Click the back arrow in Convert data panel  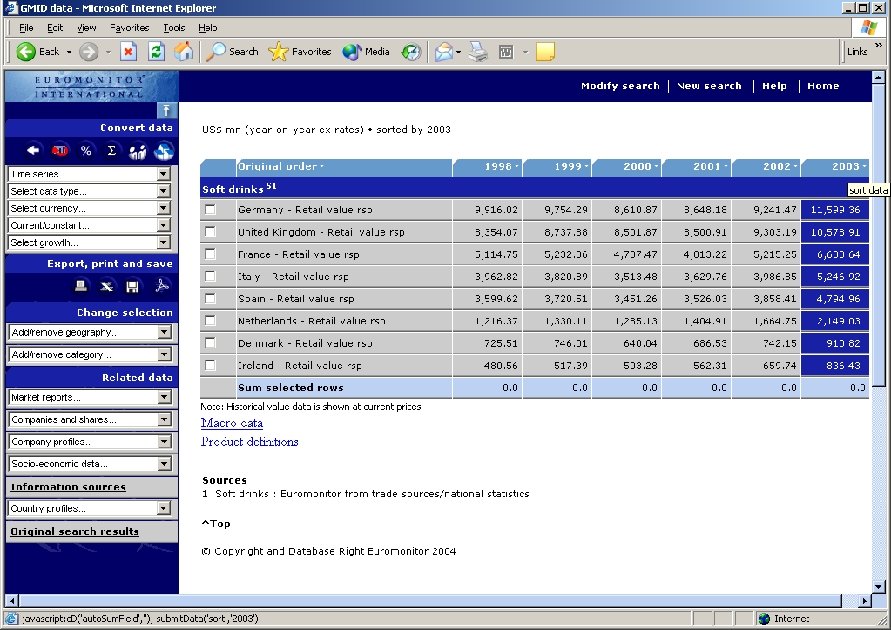(33, 150)
